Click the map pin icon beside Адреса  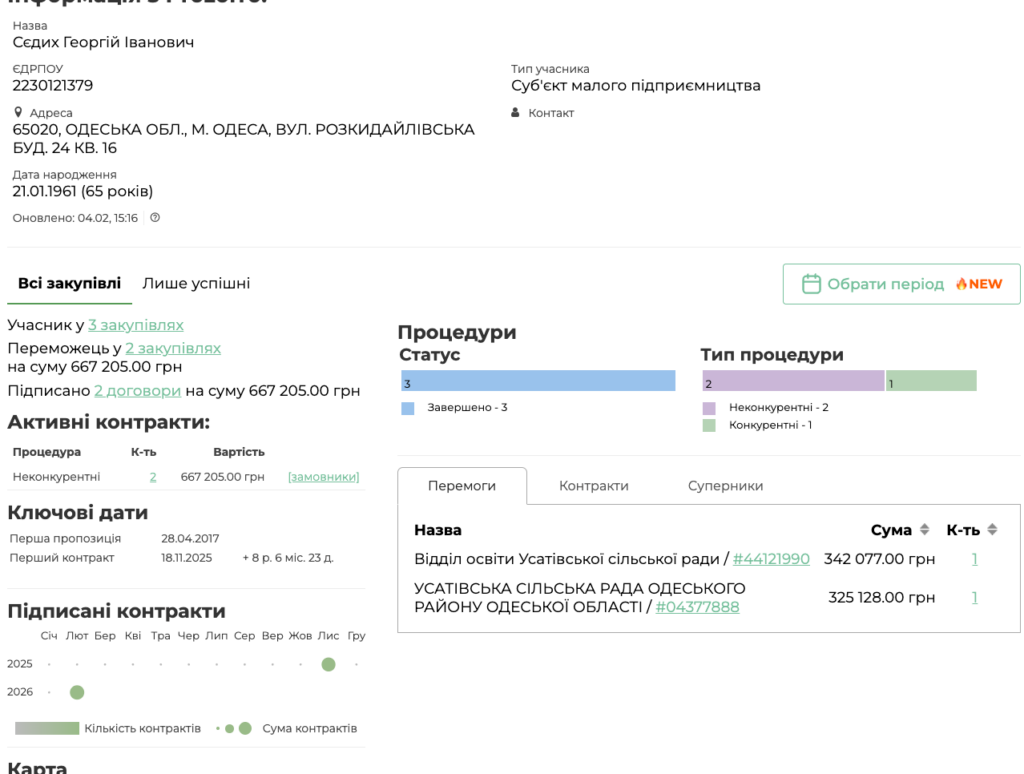click(18, 113)
